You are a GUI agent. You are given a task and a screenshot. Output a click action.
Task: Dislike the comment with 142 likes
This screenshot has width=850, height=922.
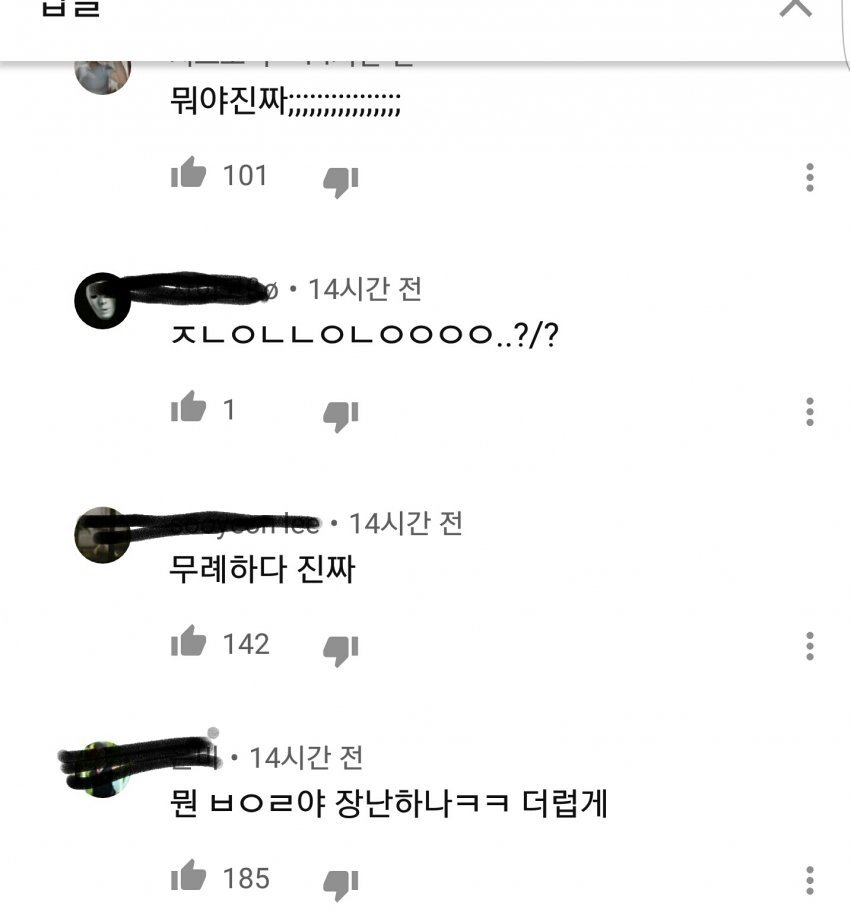pyautogui.click(x=341, y=650)
